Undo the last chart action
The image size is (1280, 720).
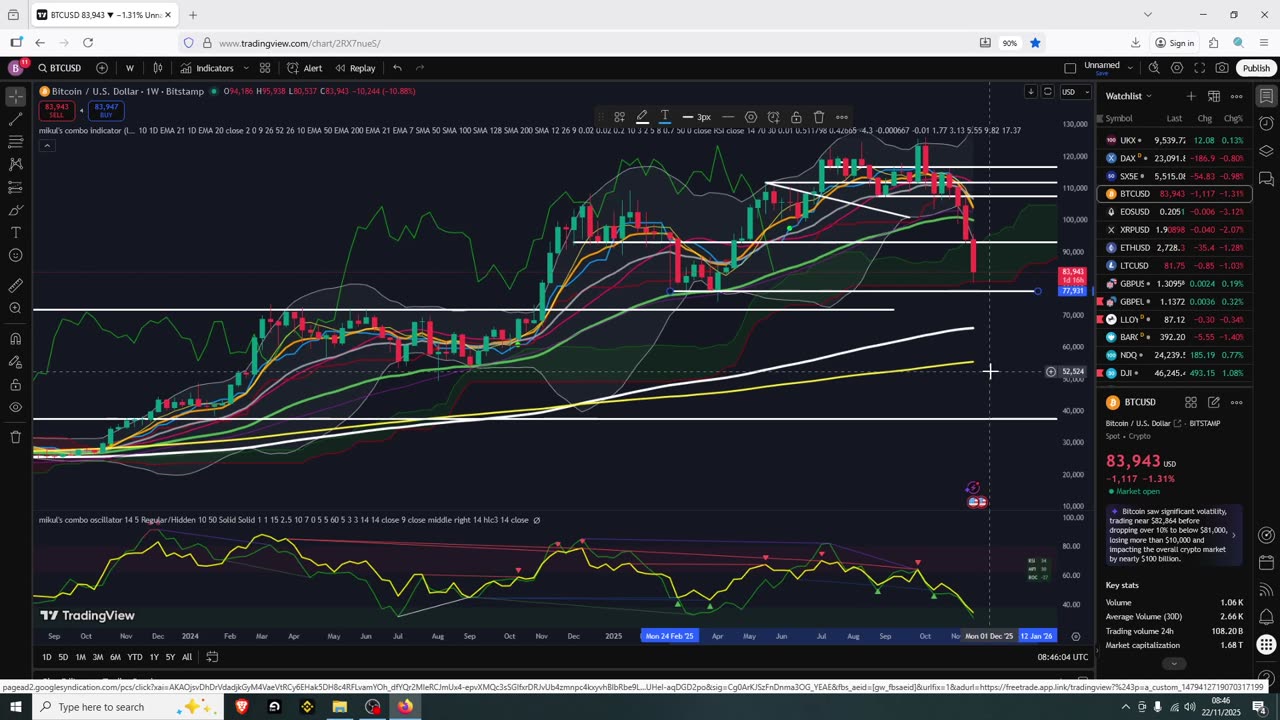(397, 68)
